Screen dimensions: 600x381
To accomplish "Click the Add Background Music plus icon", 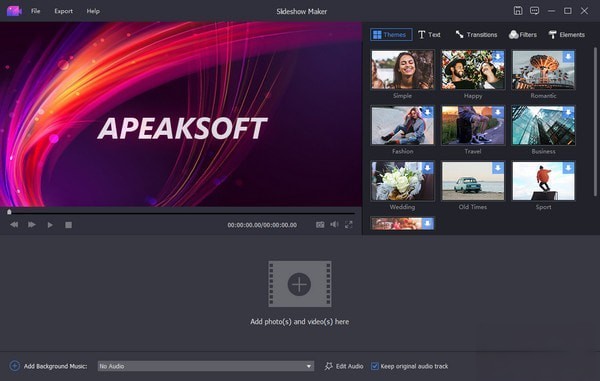I will [15, 366].
